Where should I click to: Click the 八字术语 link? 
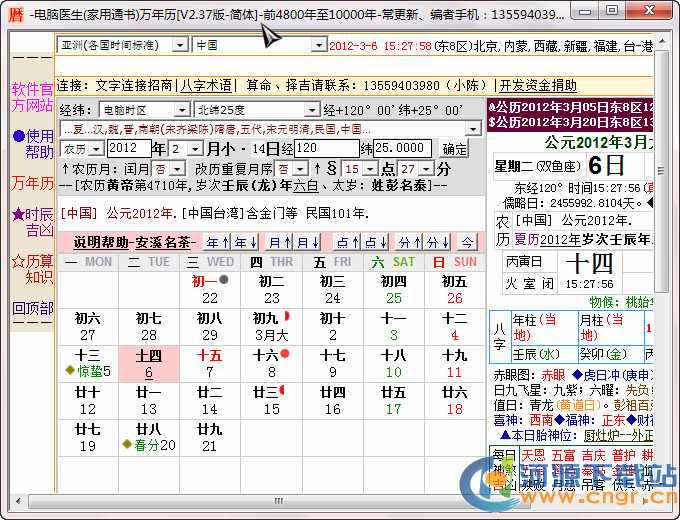[206, 85]
